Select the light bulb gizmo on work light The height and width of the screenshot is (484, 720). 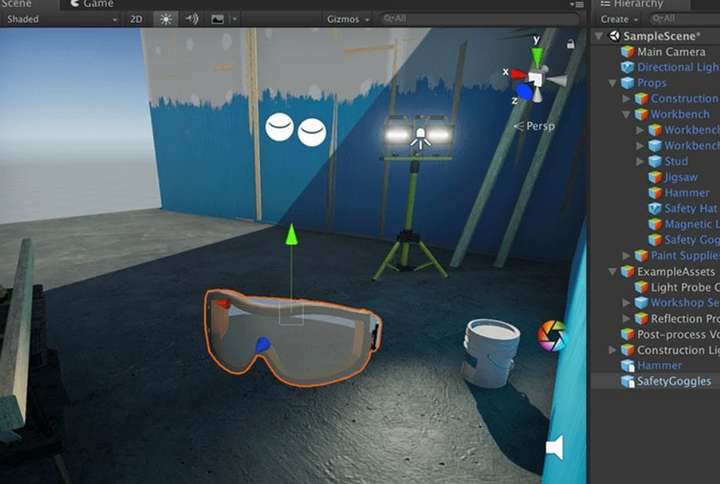coord(420,139)
